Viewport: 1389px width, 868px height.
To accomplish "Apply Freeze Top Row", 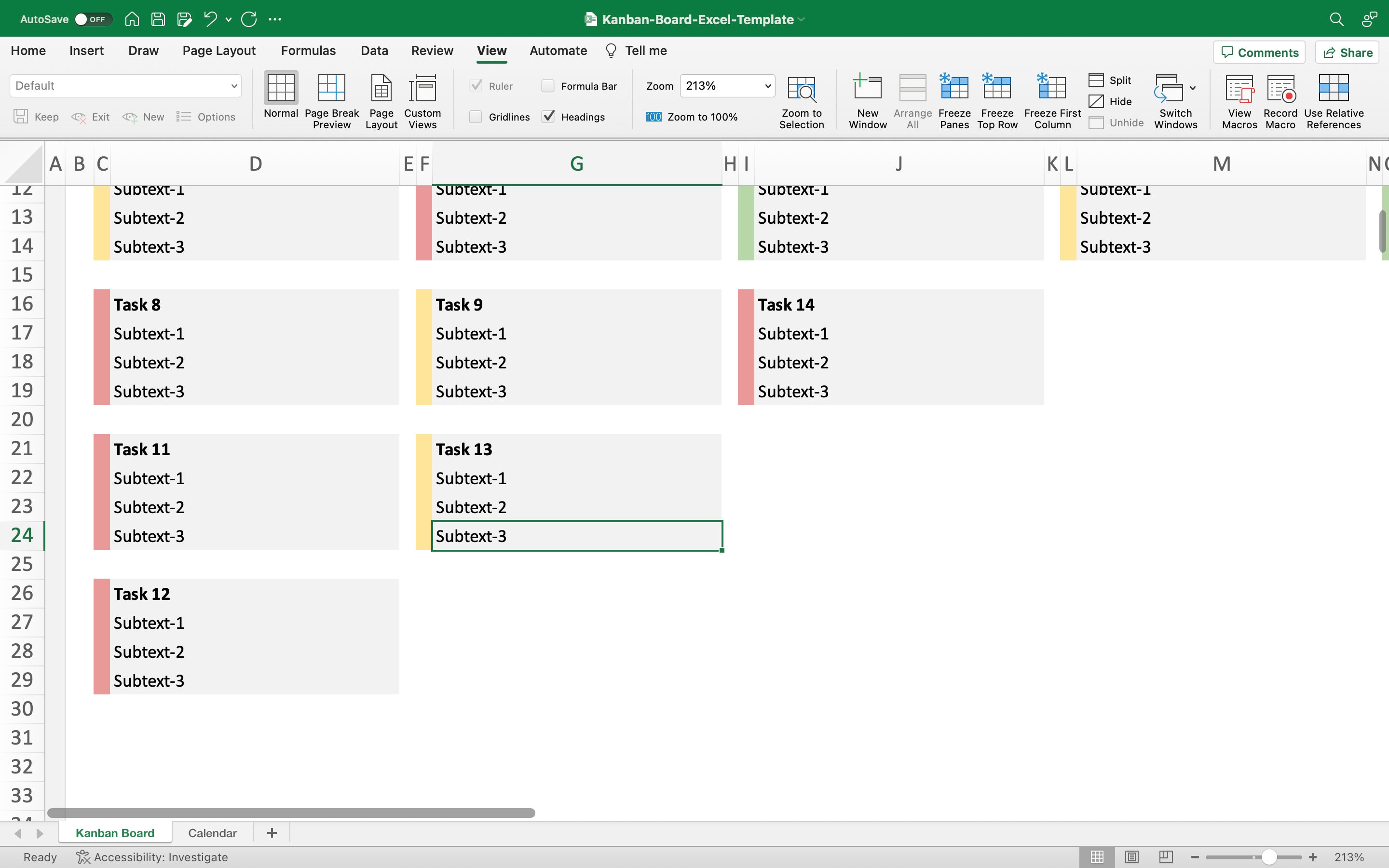I will [x=996, y=99].
